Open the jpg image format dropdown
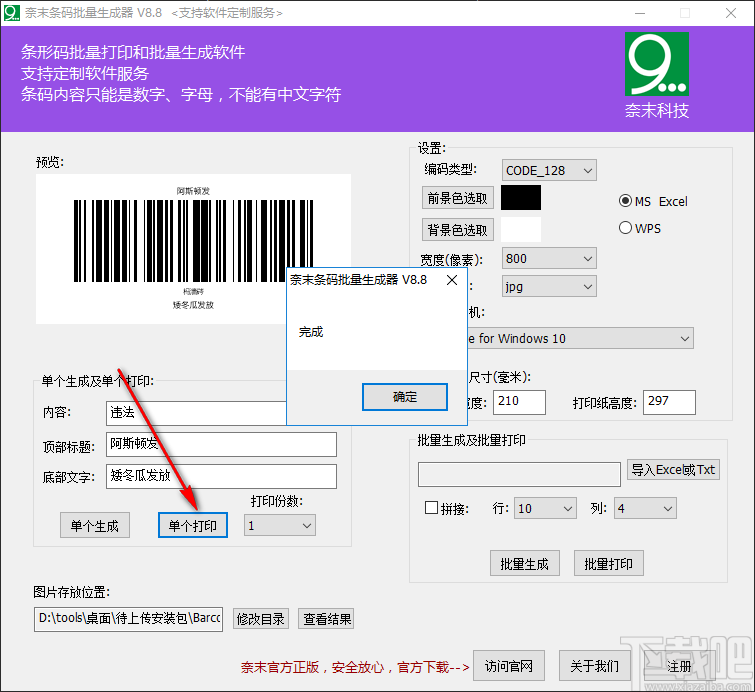Screen dimensions: 755x692 549,287
